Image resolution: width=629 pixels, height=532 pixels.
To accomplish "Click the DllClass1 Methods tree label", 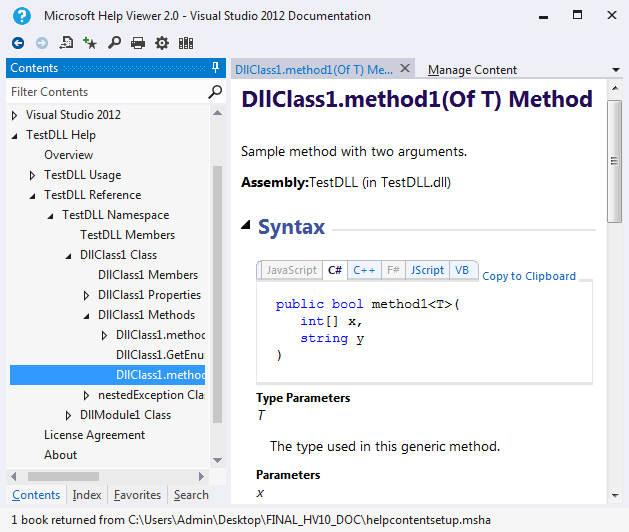I will [x=146, y=315].
